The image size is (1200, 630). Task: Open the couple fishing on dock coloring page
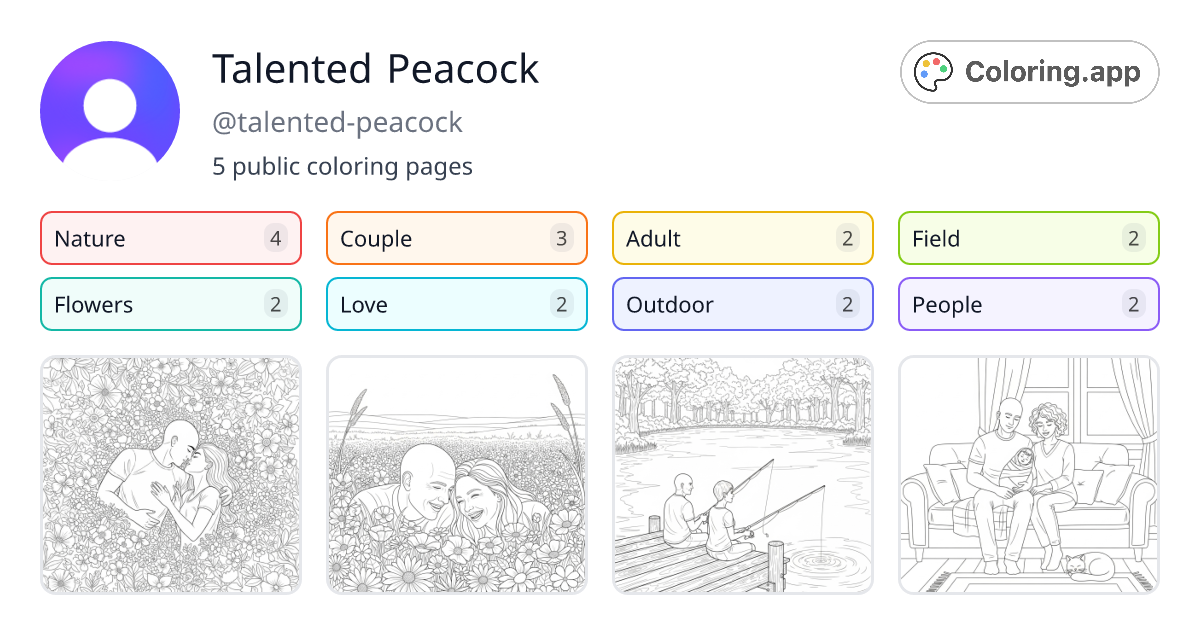742,475
